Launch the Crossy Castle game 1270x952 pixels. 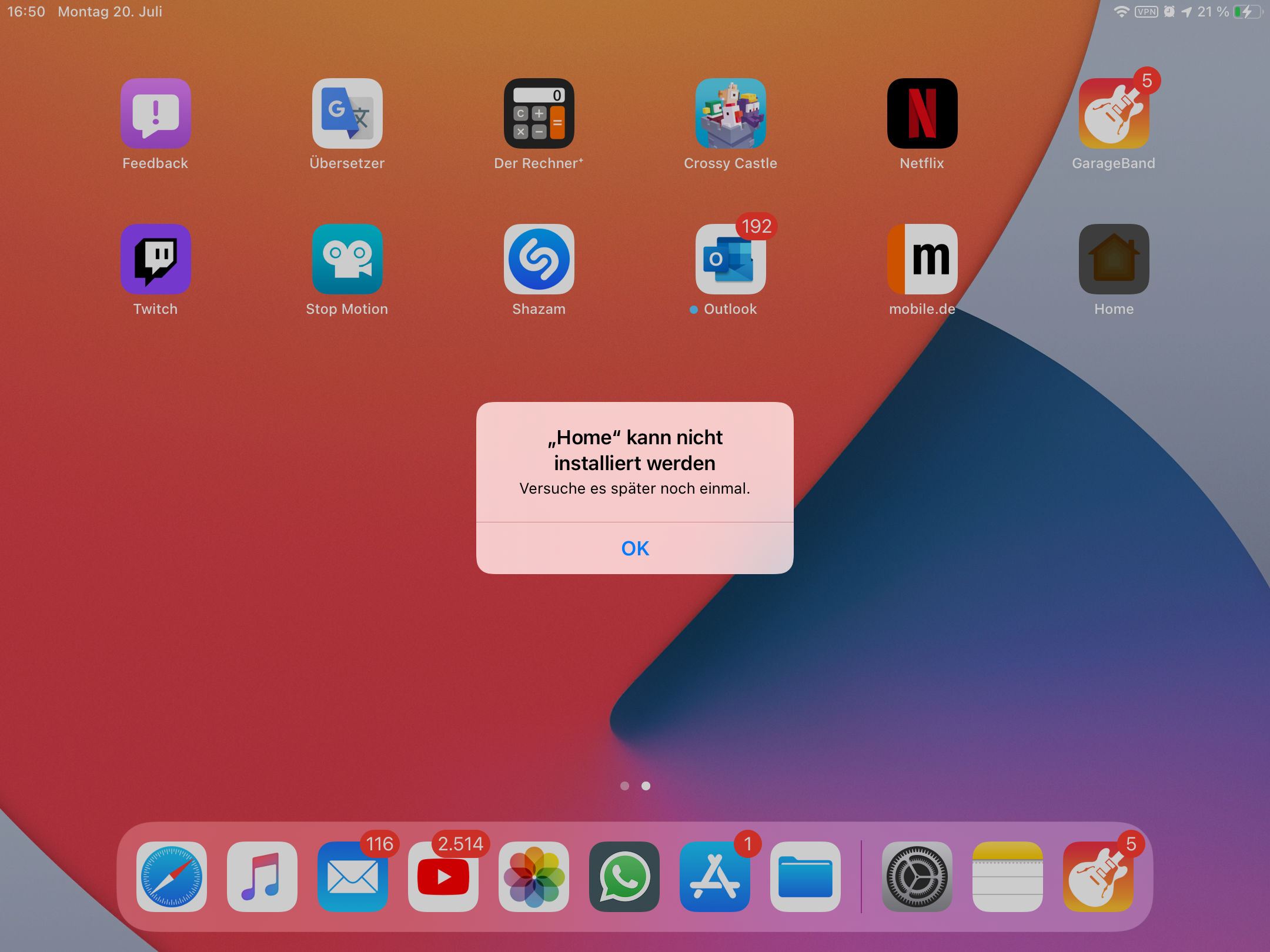pyautogui.click(x=730, y=113)
